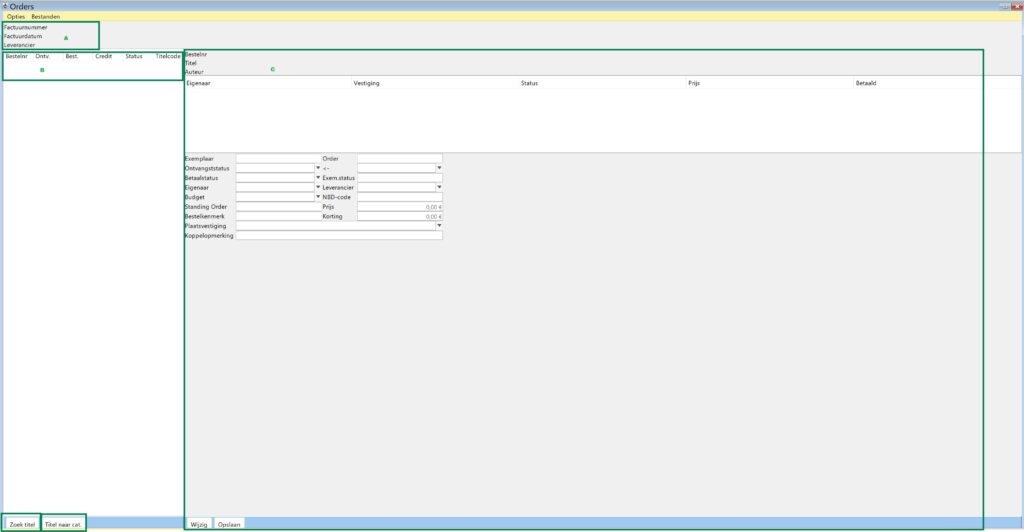Open the Opties menu

(x=16, y=17)
